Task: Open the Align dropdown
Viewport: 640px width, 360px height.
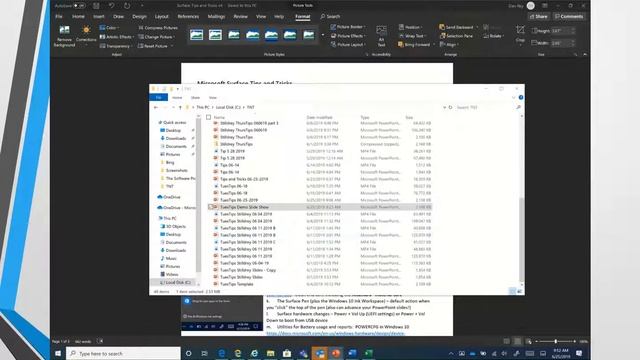Action: pyautogui.click(x=448, y=44)
